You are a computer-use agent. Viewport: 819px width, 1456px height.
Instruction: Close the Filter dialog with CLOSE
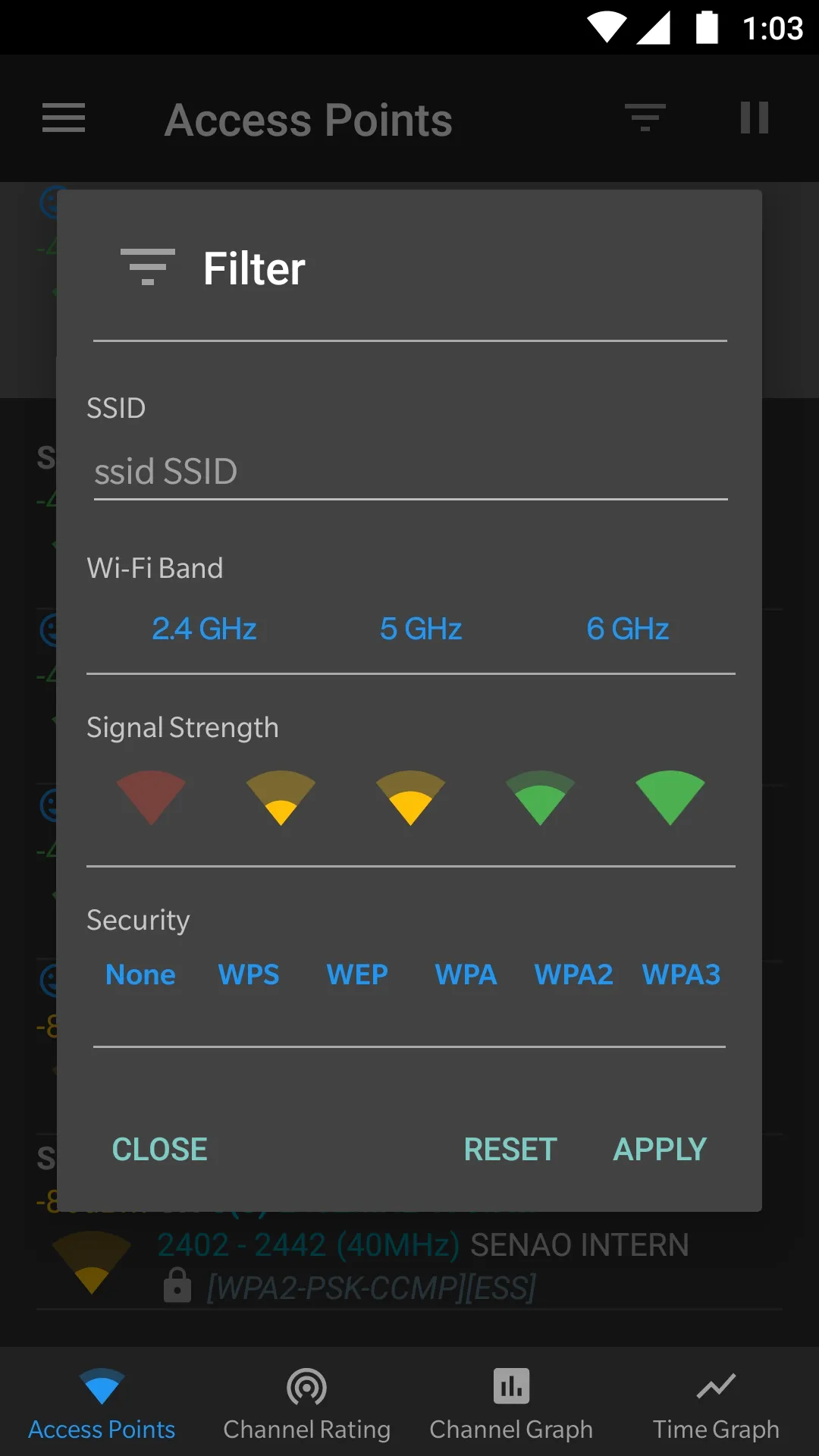pyautogui.click(x=159, y=1149)
